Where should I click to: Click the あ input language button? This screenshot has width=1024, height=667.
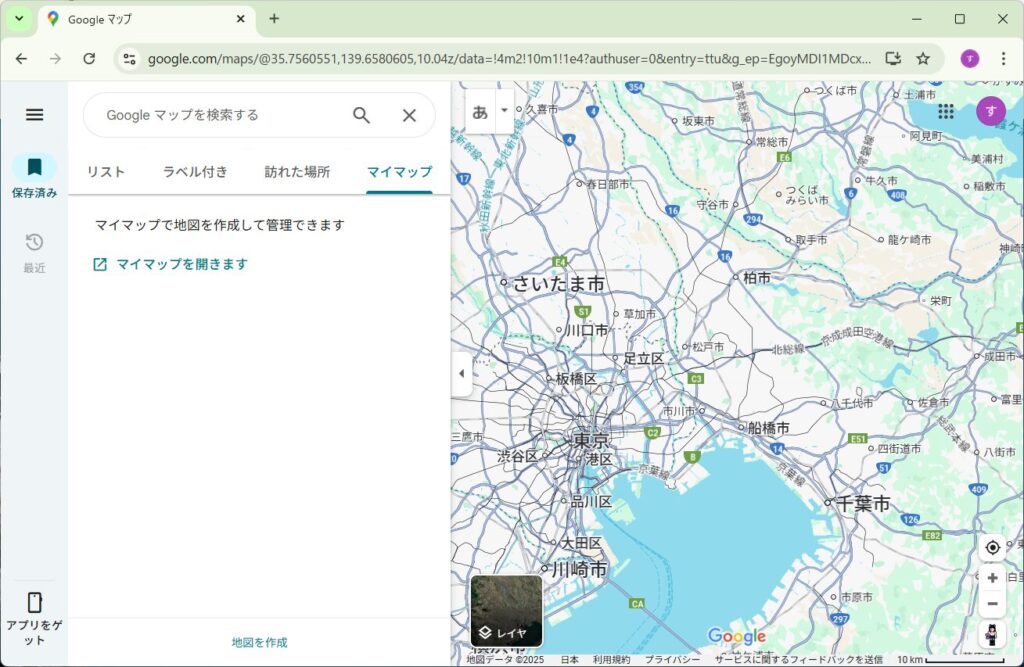click(x=480, y=112)
